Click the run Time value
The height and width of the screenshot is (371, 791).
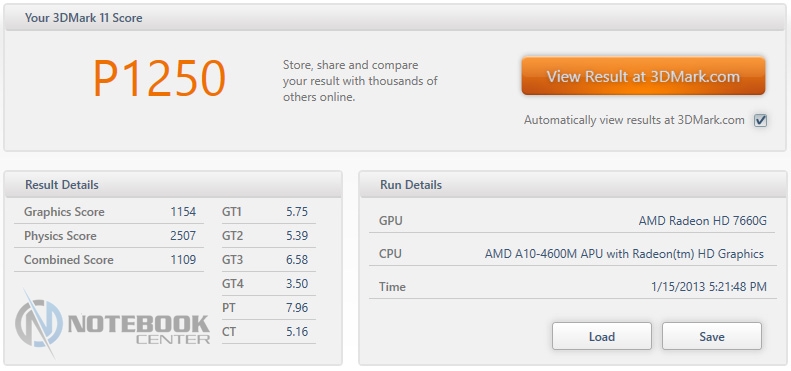[709, 287]
